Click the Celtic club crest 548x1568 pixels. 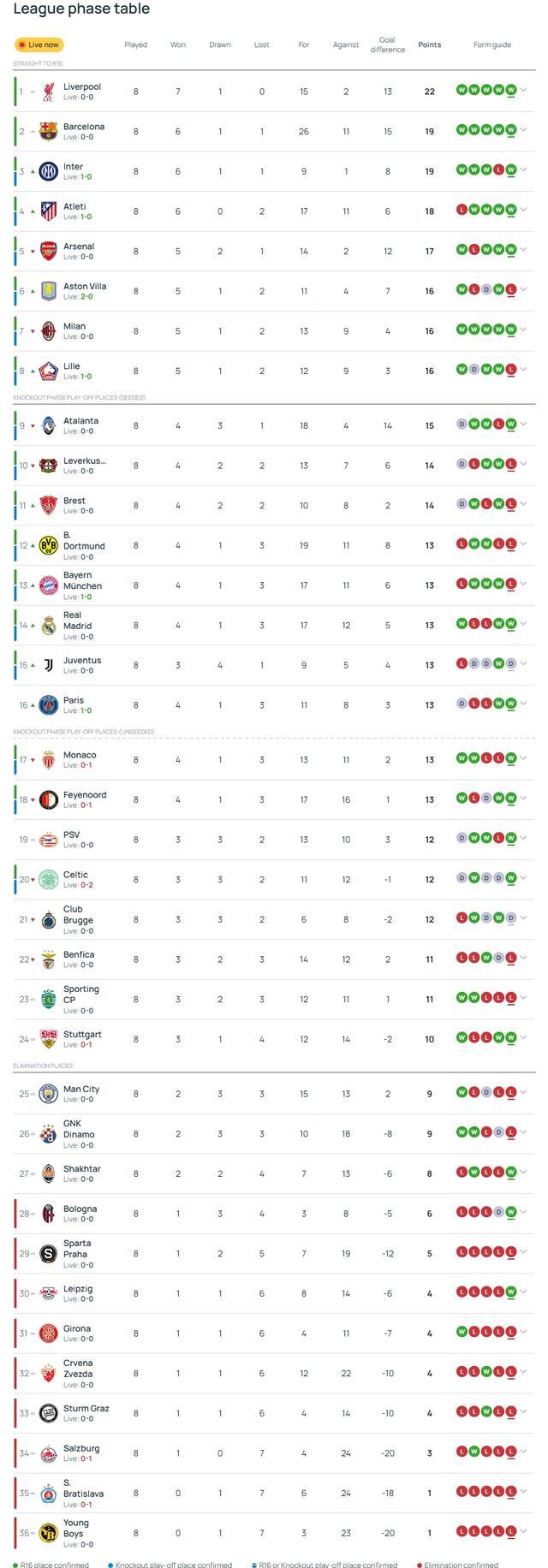tap(49, 880)
